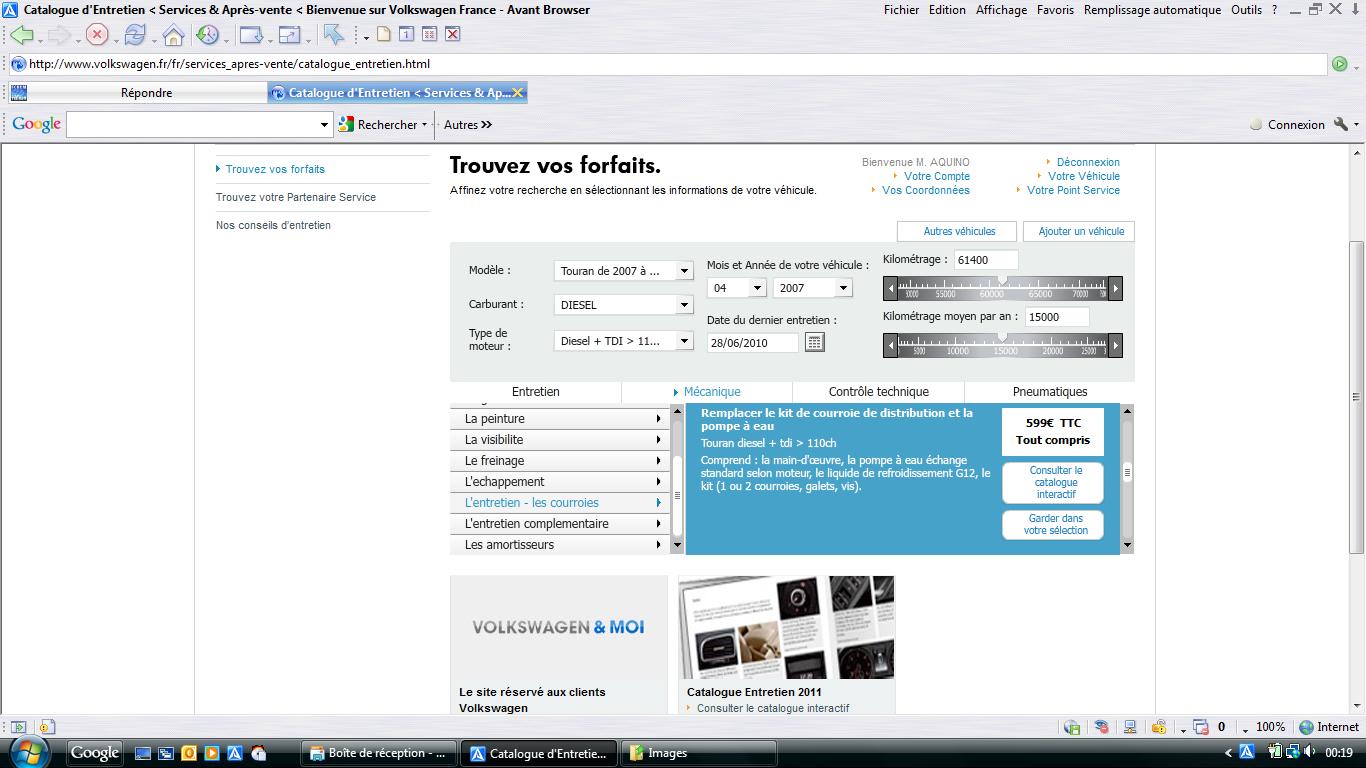Close the Catalogue d'Entretien tab
Screen dimensions: 1366x768
coord(518,93)
